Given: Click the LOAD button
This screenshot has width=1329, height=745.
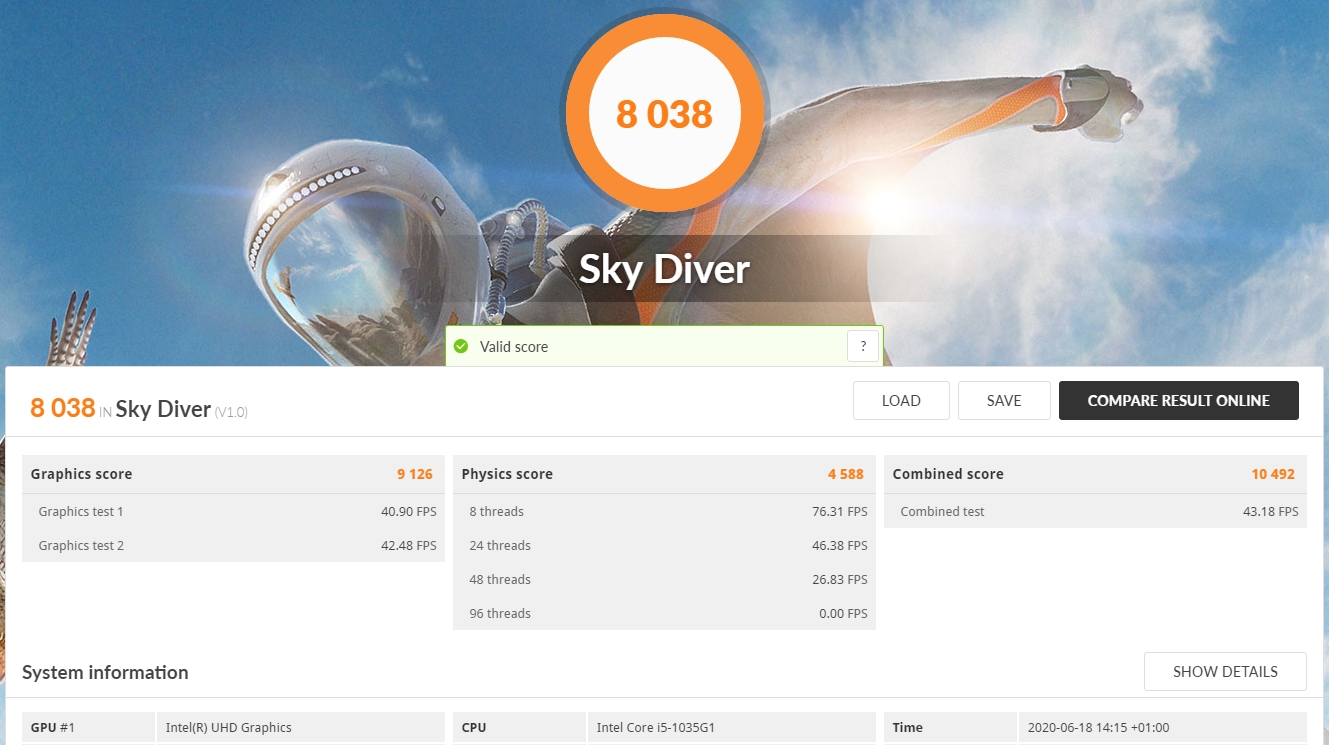Looking at the screenshot, I should pos(901,401).
